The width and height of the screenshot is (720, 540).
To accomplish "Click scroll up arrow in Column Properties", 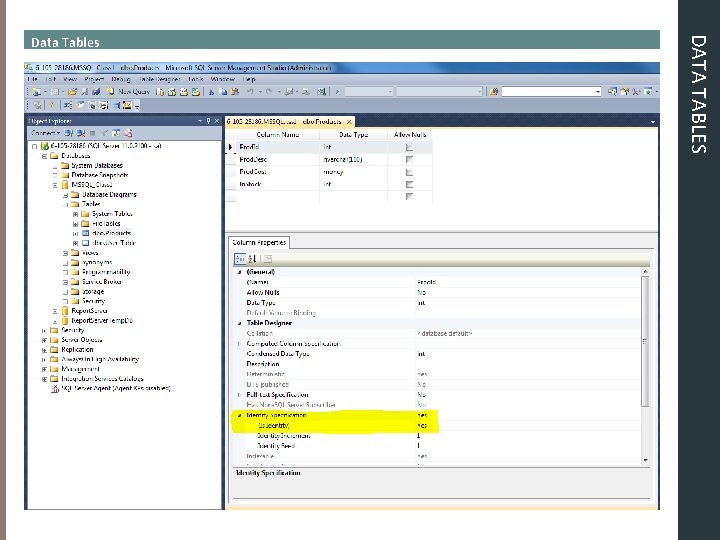I will [646, 272].
